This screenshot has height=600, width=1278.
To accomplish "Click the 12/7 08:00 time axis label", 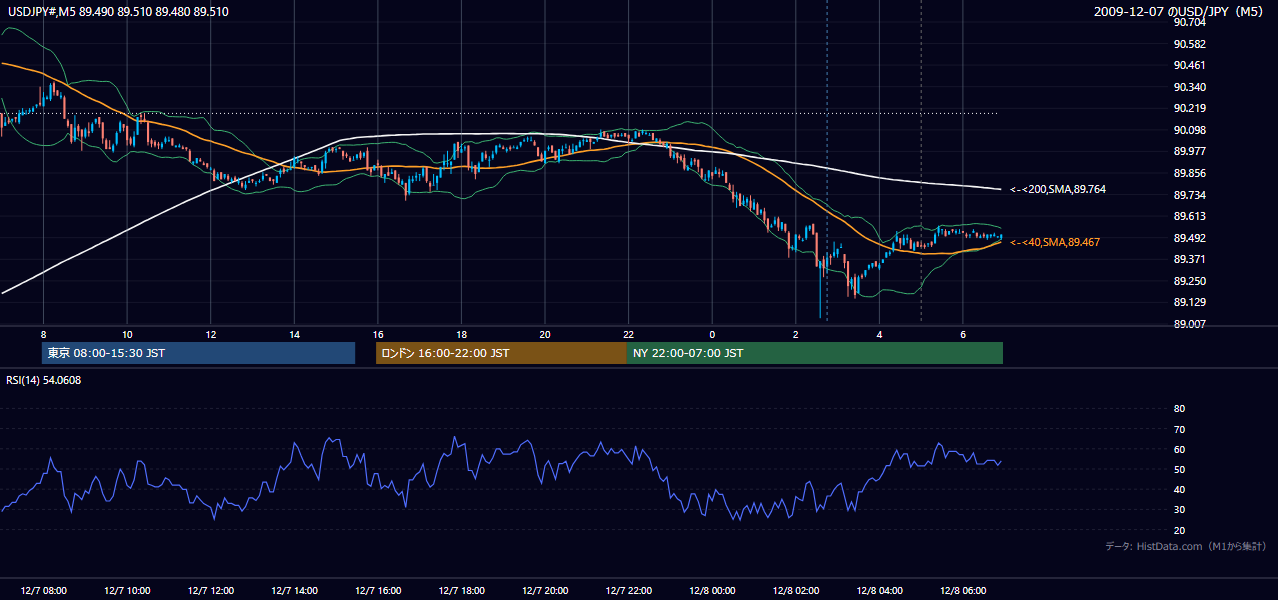I will click(x=43, y=590).
